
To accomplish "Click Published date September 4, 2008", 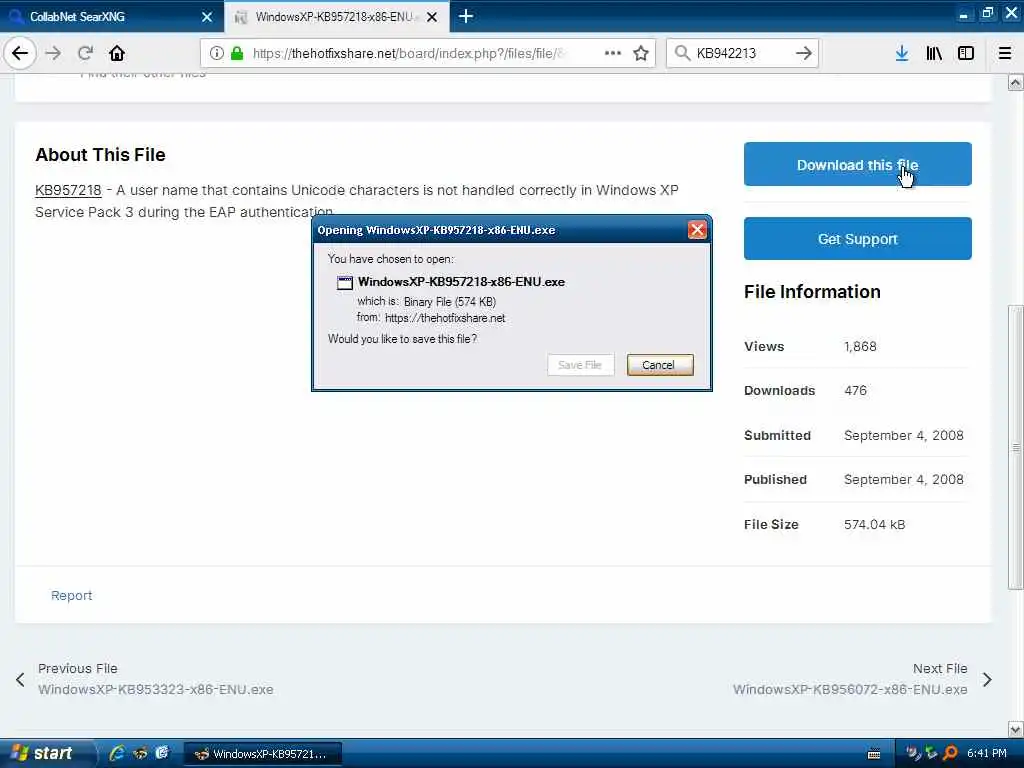I will tap(903, 479).
